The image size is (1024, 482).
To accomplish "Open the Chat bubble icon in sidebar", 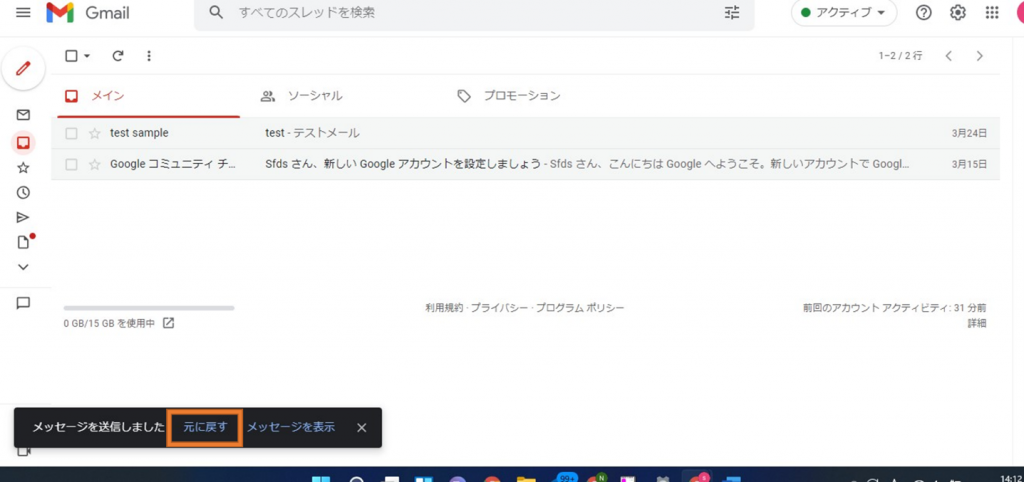I will click(x=23, y=303).
